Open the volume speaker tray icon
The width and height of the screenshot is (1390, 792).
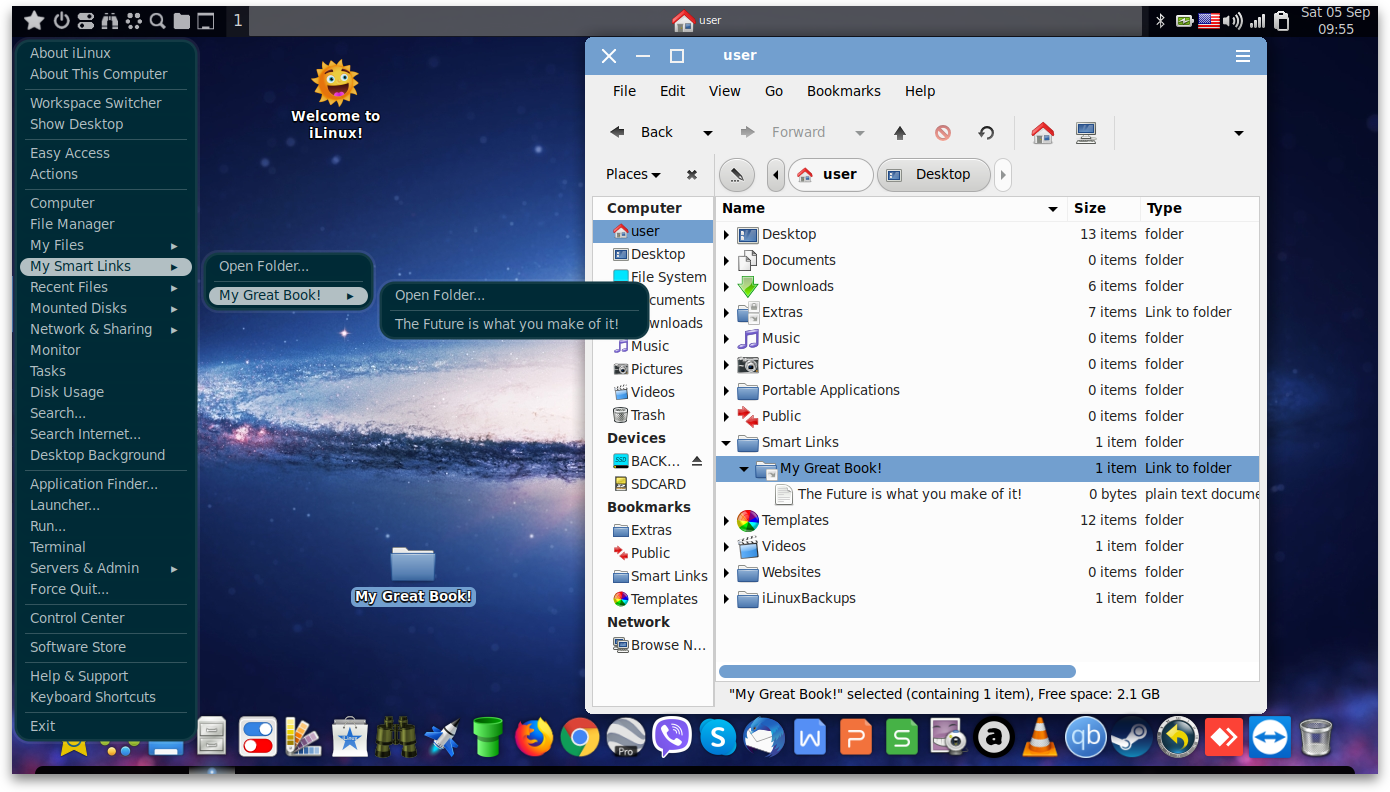tap(1234, 20)
